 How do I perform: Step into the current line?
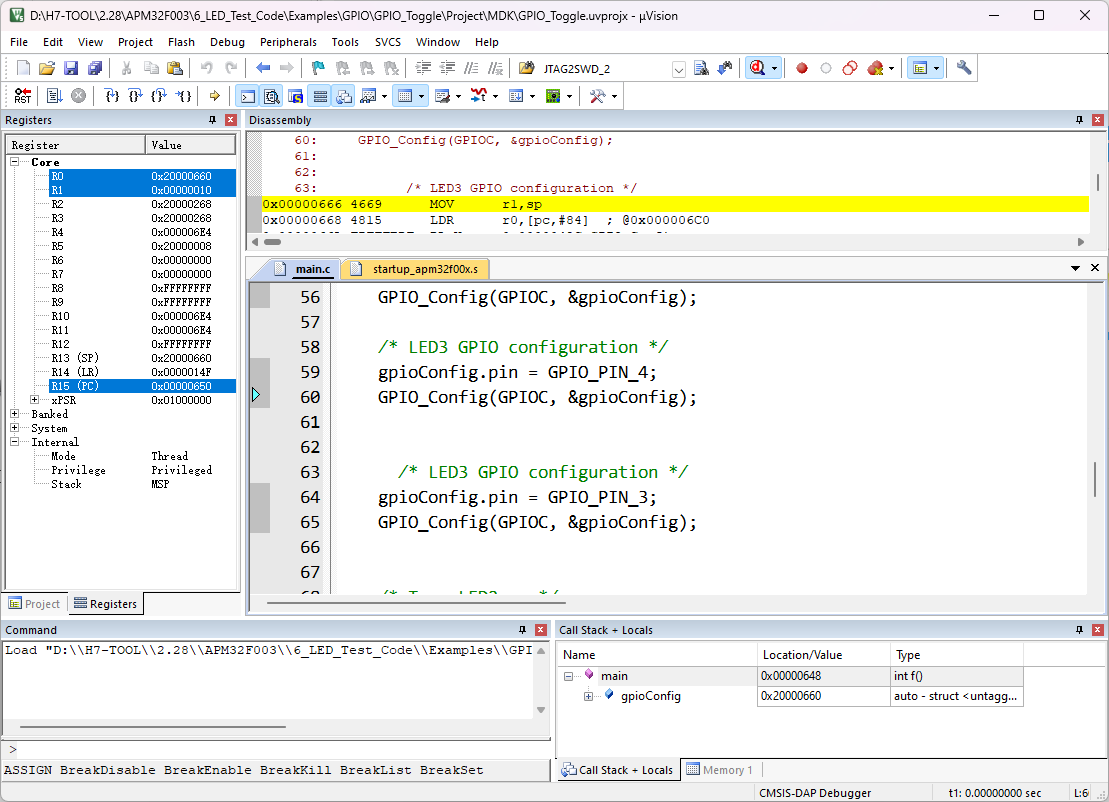click(112, 96)
